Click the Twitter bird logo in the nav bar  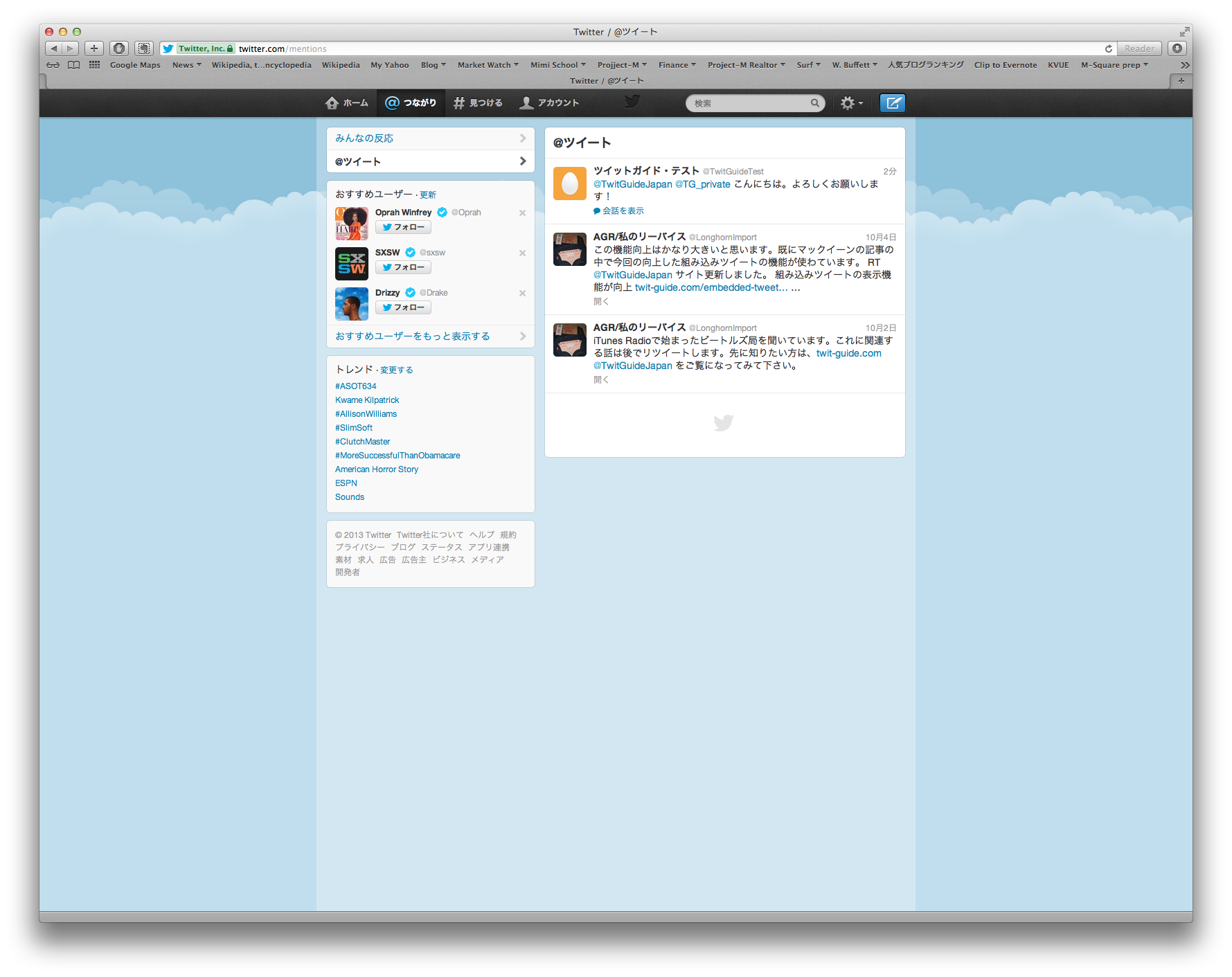click(x=632, y=102)
